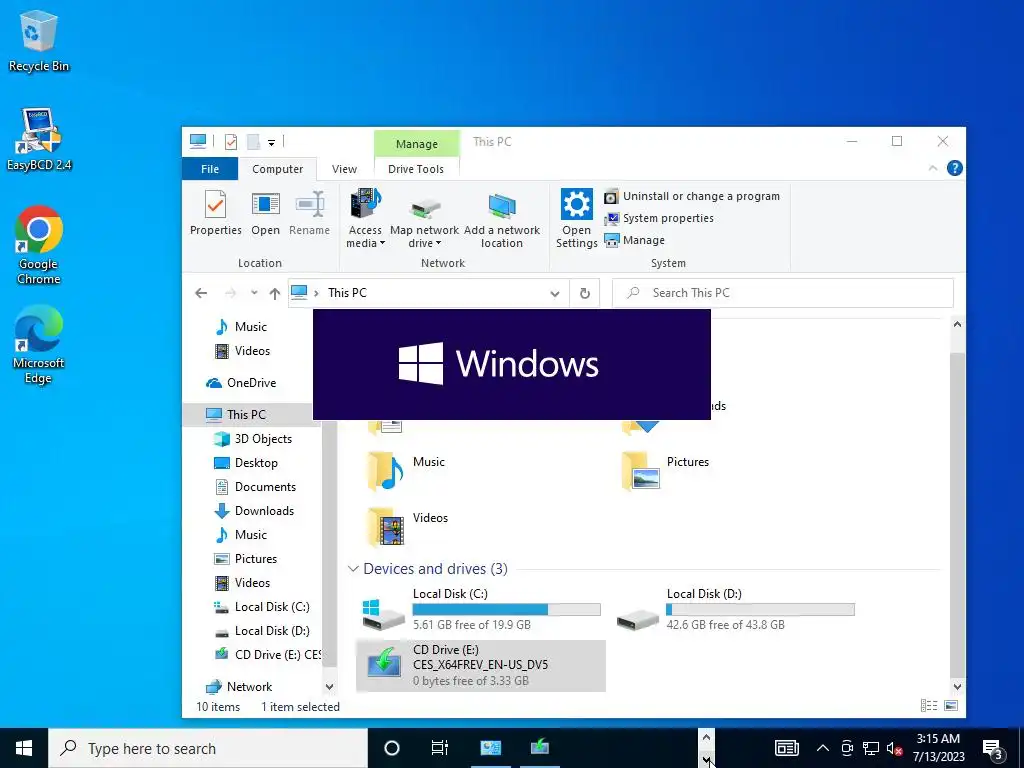This screenshot has width=1024, height=768.
Task: Select the Music folder in the main pane
Action: point(408,472)
